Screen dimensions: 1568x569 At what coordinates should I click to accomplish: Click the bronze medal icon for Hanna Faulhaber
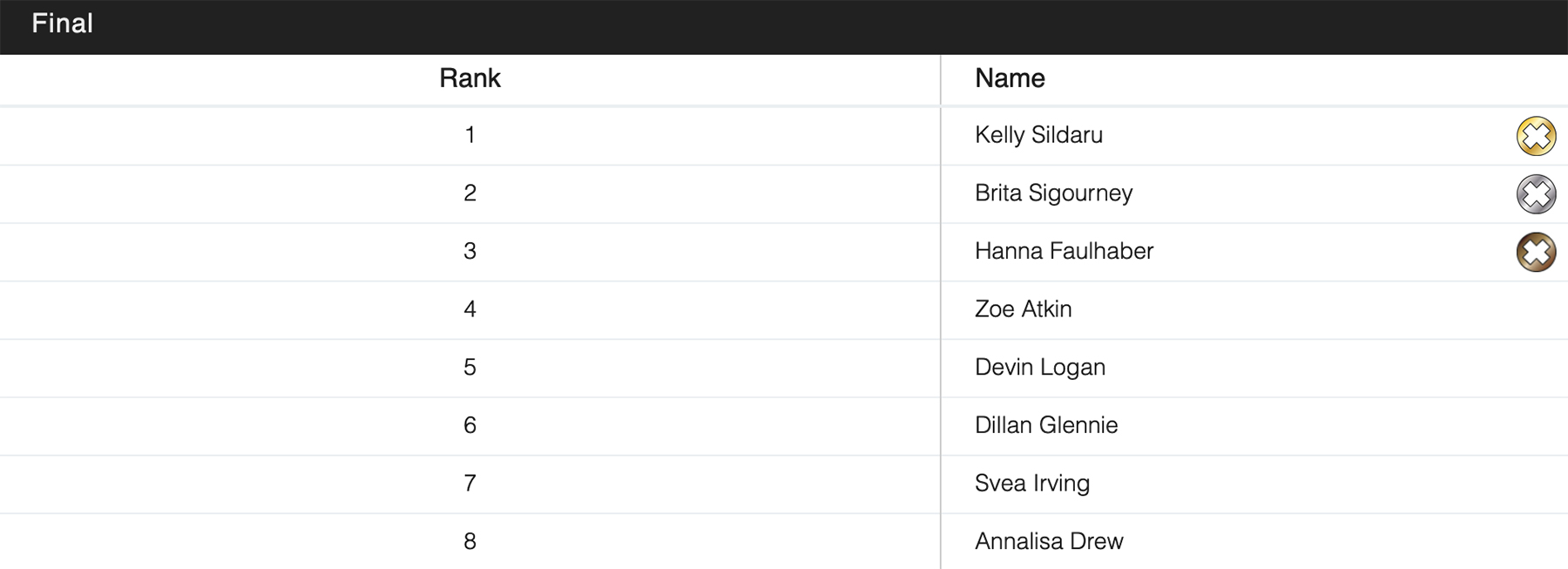click(x=1536, y=252)
